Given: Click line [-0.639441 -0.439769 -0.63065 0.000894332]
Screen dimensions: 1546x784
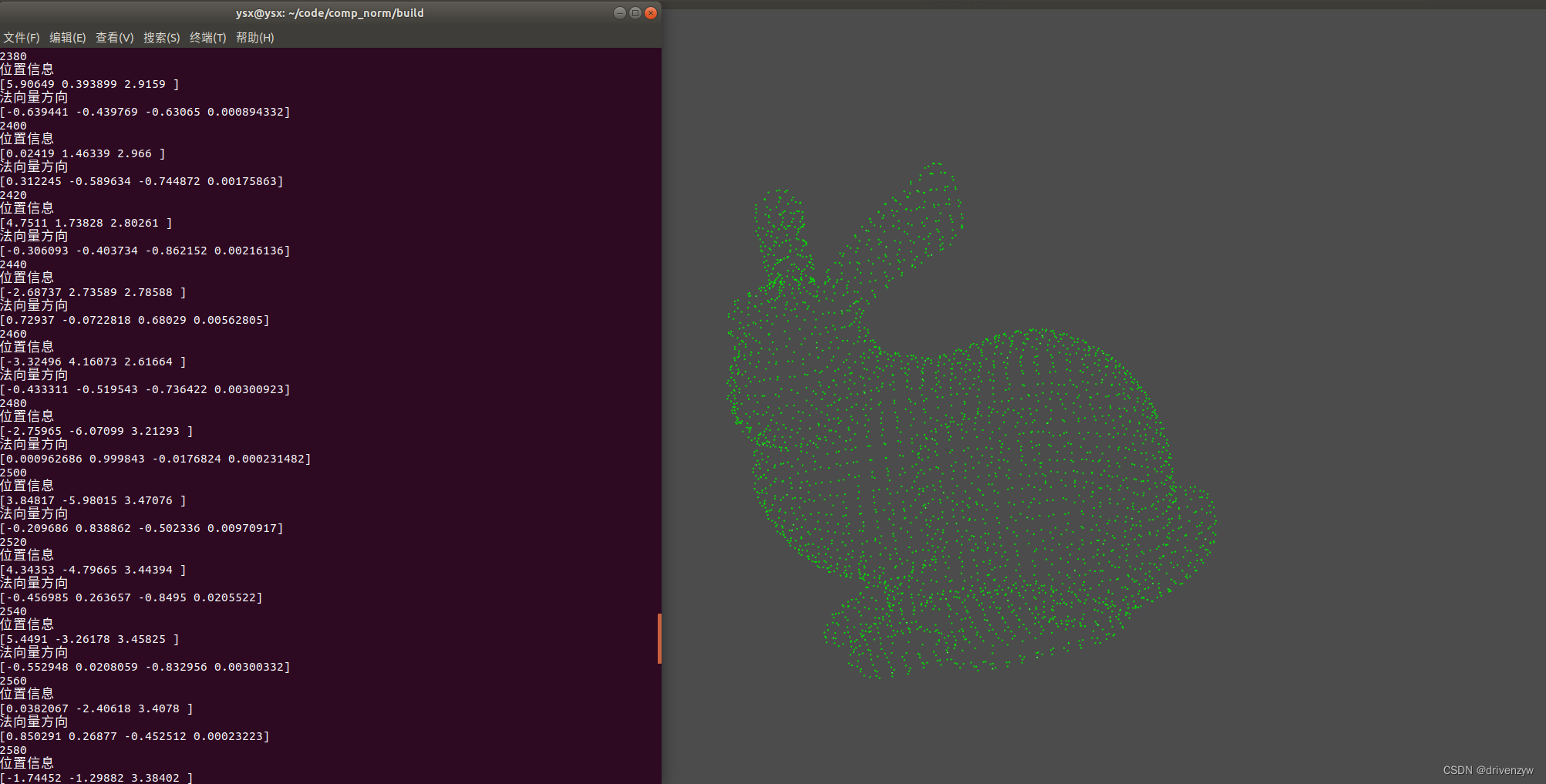Looking at the screenshot, I should (x=145, y=112).
